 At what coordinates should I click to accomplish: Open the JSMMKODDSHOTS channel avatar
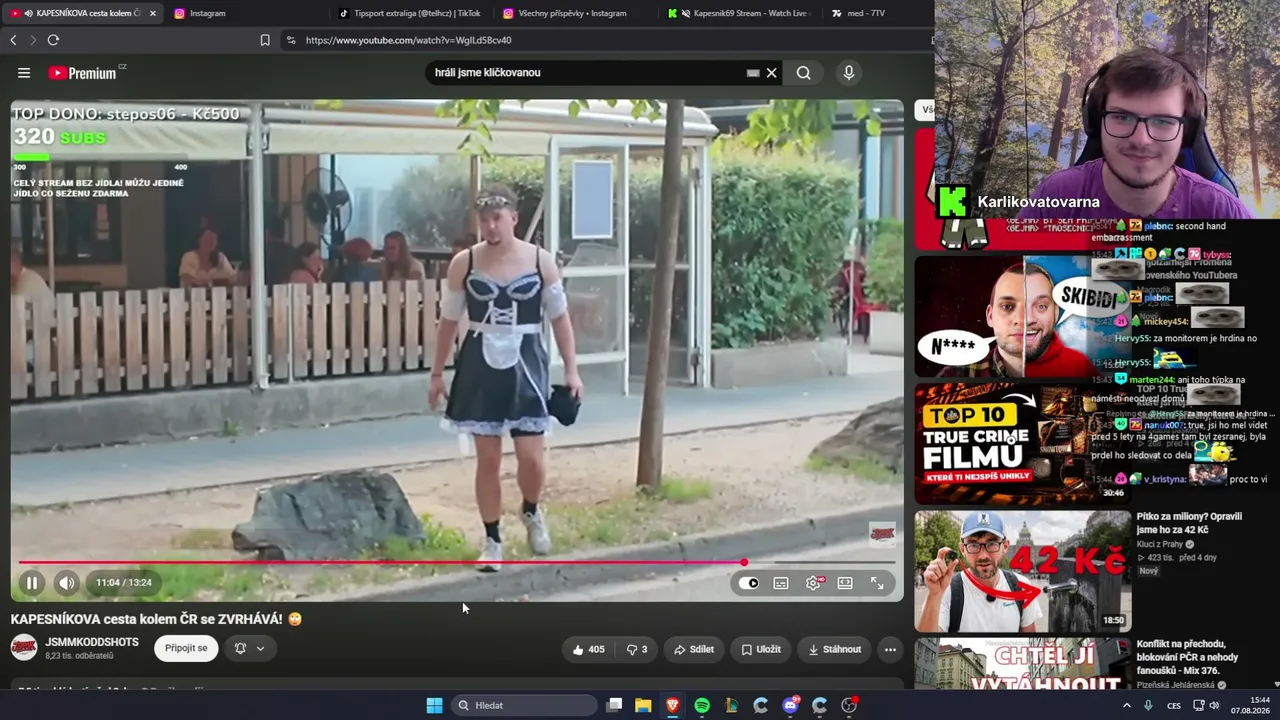point(24,648)
